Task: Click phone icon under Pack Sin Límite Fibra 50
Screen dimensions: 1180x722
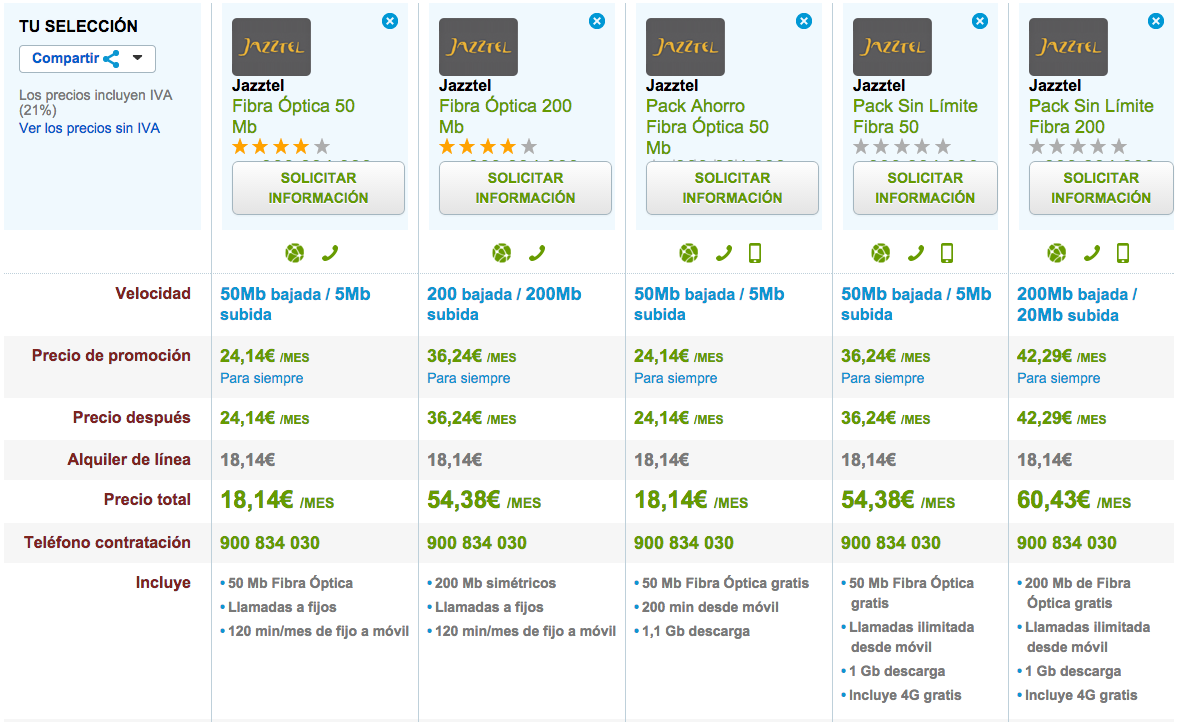Action: 915,254
